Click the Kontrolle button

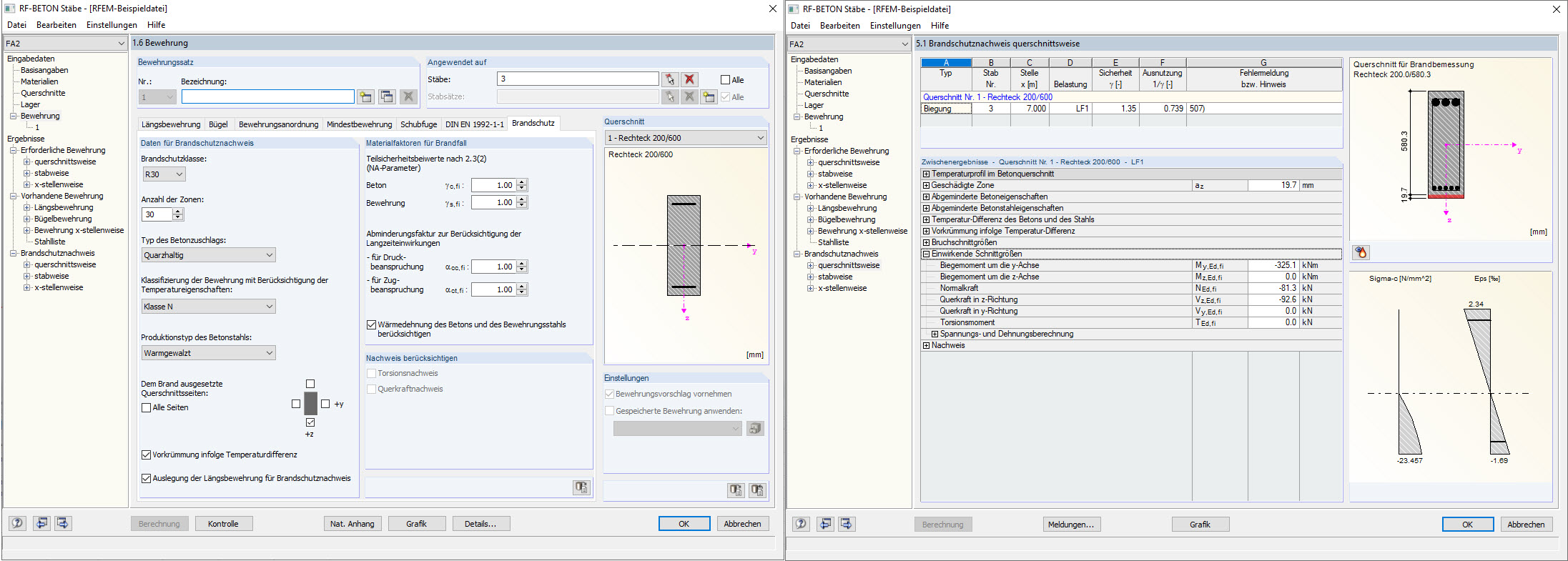coord(223,524)
